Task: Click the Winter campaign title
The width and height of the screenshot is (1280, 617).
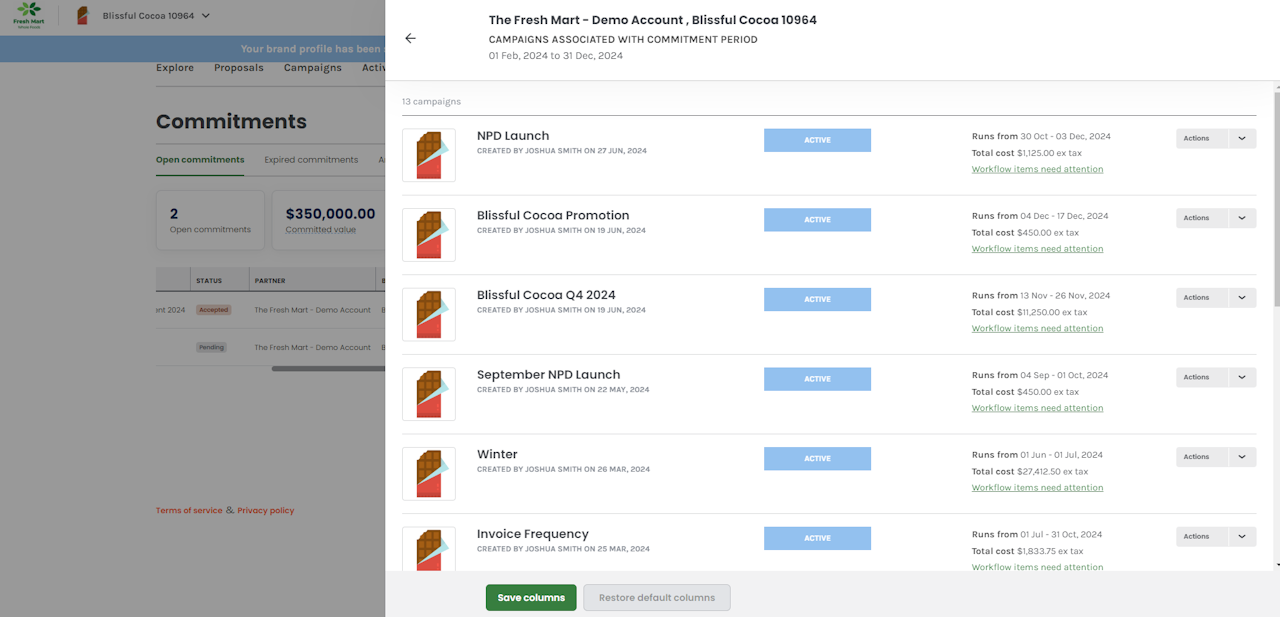Action: [497, 454]
